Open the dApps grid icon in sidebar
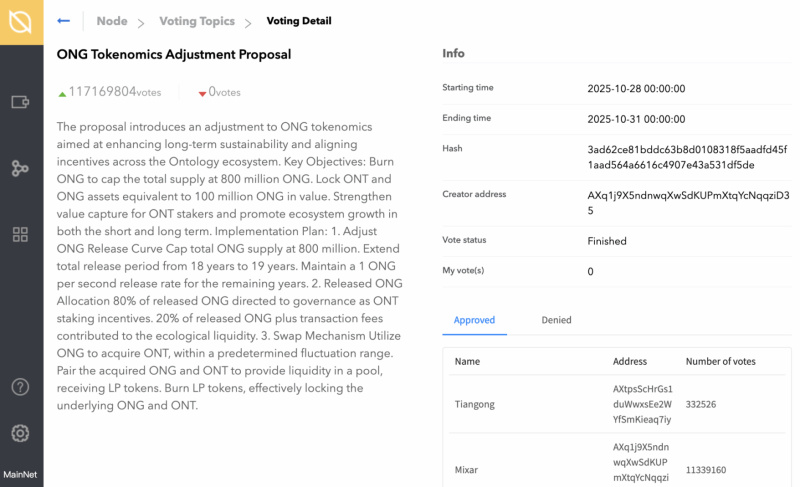Image resolution: width=800 pixels, height=487 pixels. pyautogui.click(x=20, y=235)
